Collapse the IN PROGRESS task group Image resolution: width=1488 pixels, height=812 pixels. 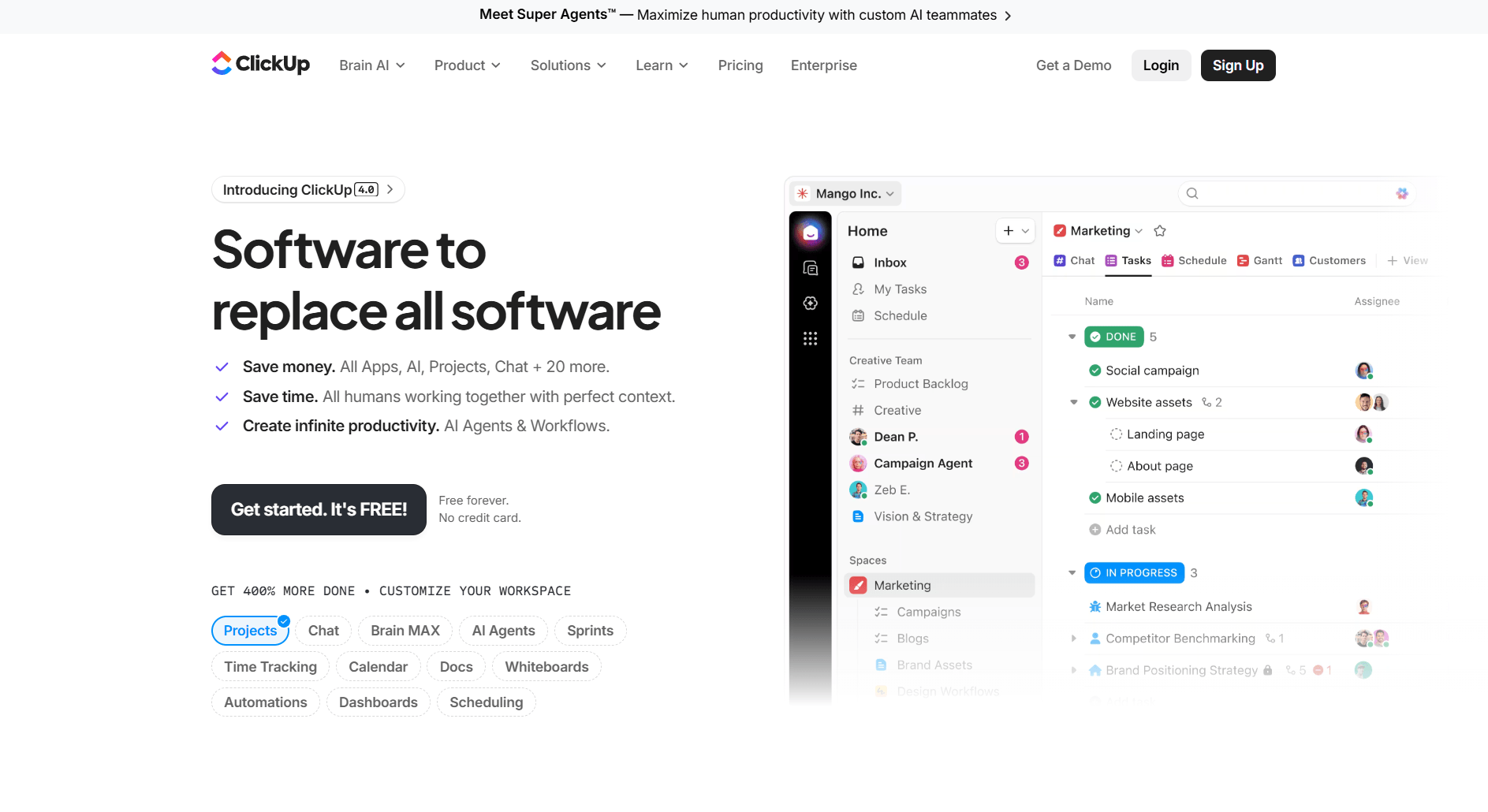[1072, 573]
